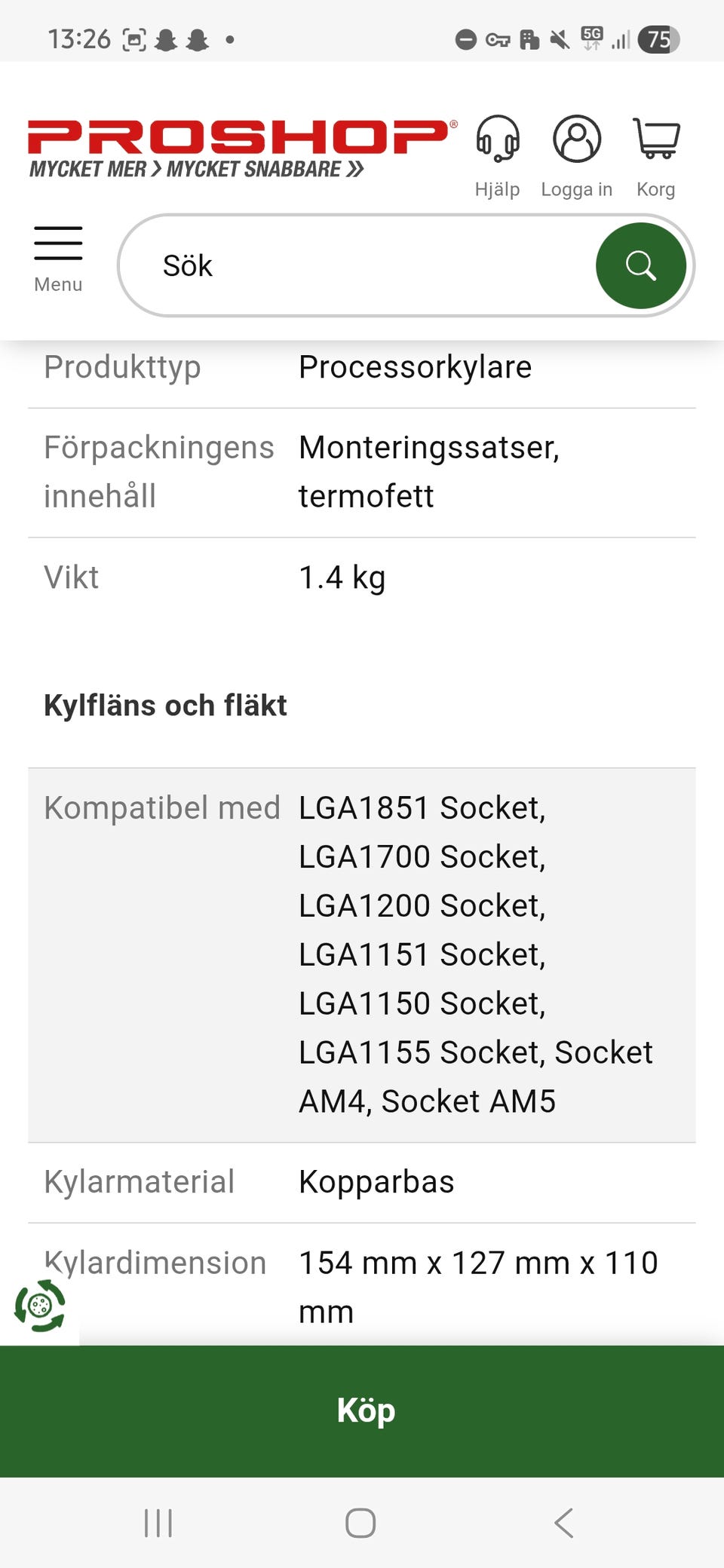Tap the Kylarmaterial Kopparbas row

(362, 1182)
